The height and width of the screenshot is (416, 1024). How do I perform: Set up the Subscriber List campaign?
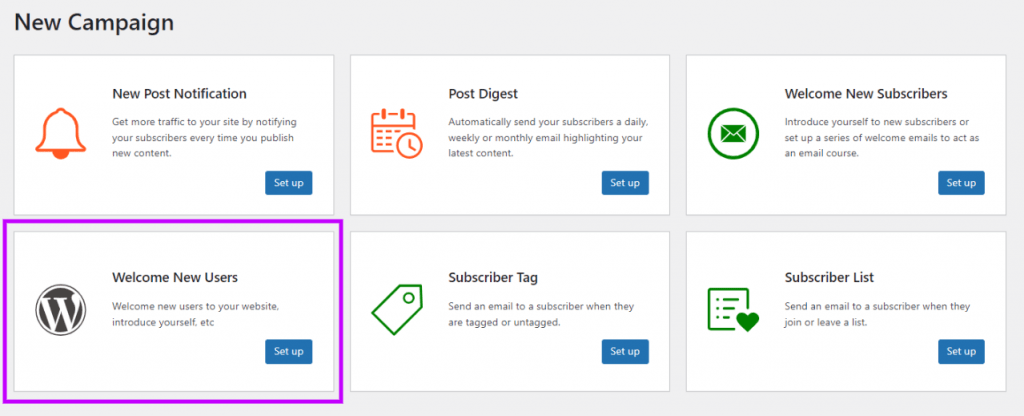[961, 351]
